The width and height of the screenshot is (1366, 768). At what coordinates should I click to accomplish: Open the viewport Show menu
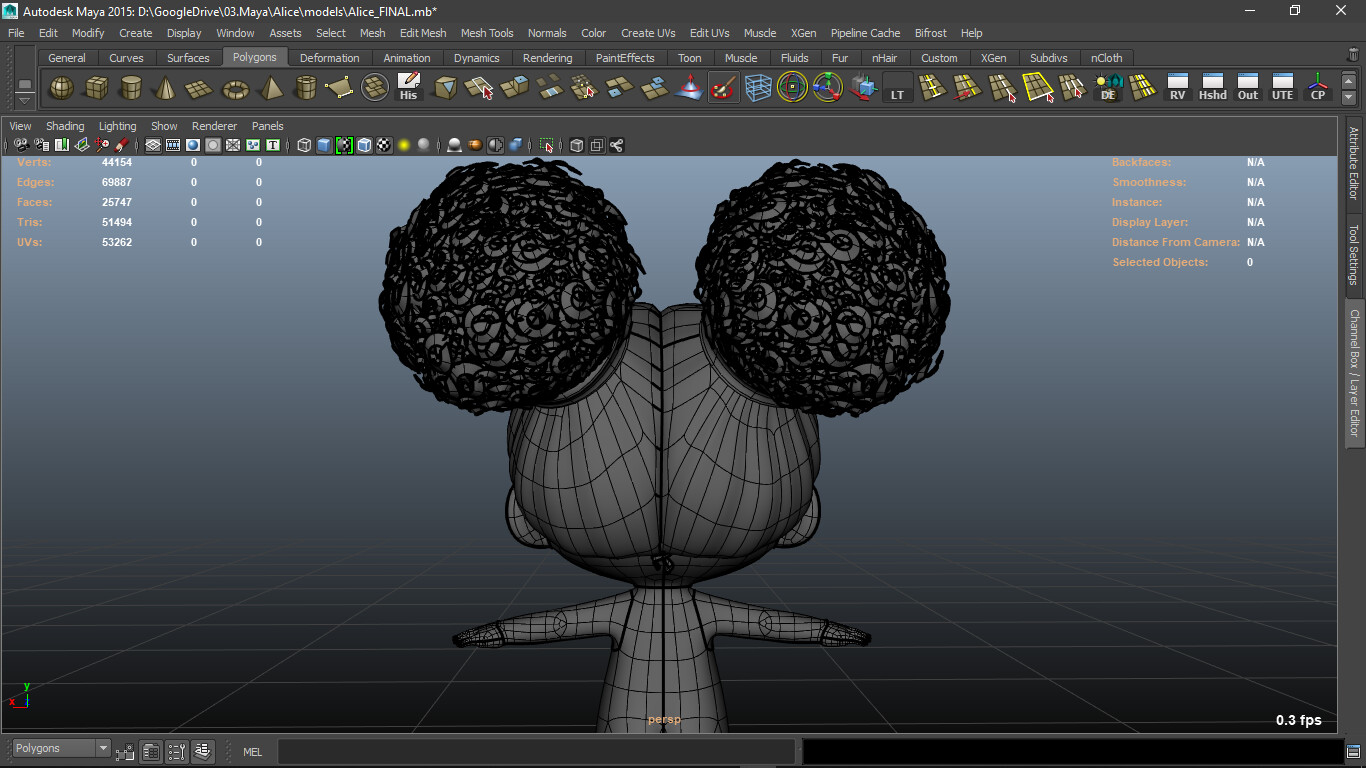tap(164, 126)
